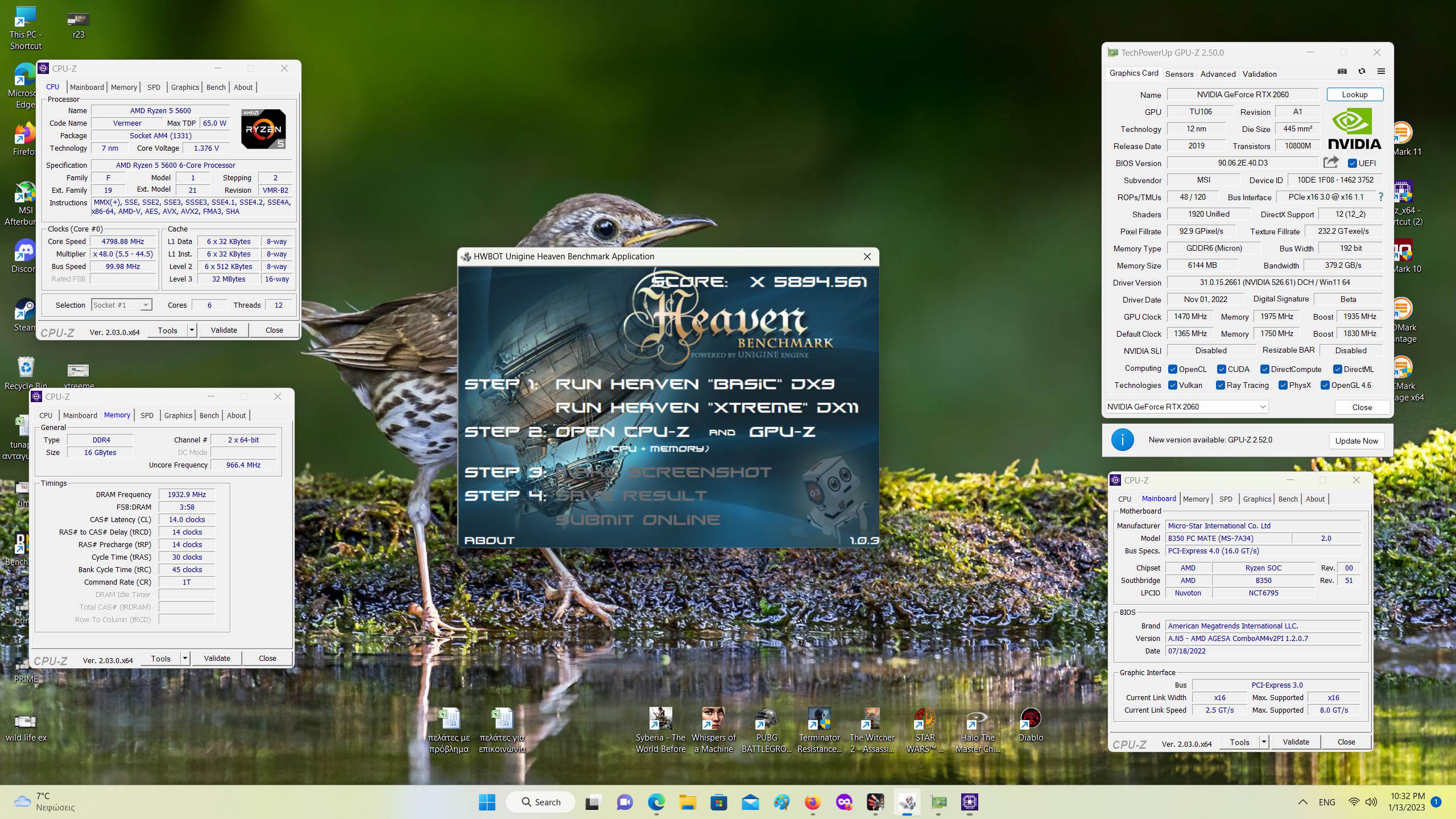This screenshot has width=1456, height=819.
Task: Toggle the DirectML checkbox
Action: coord(1338,369)
